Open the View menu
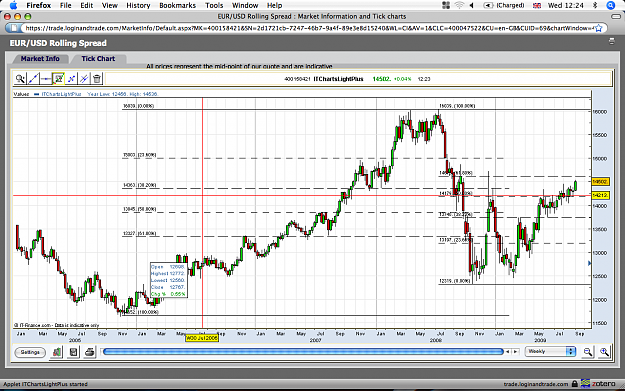Viewport: 625px width, 391px height. 110,5
